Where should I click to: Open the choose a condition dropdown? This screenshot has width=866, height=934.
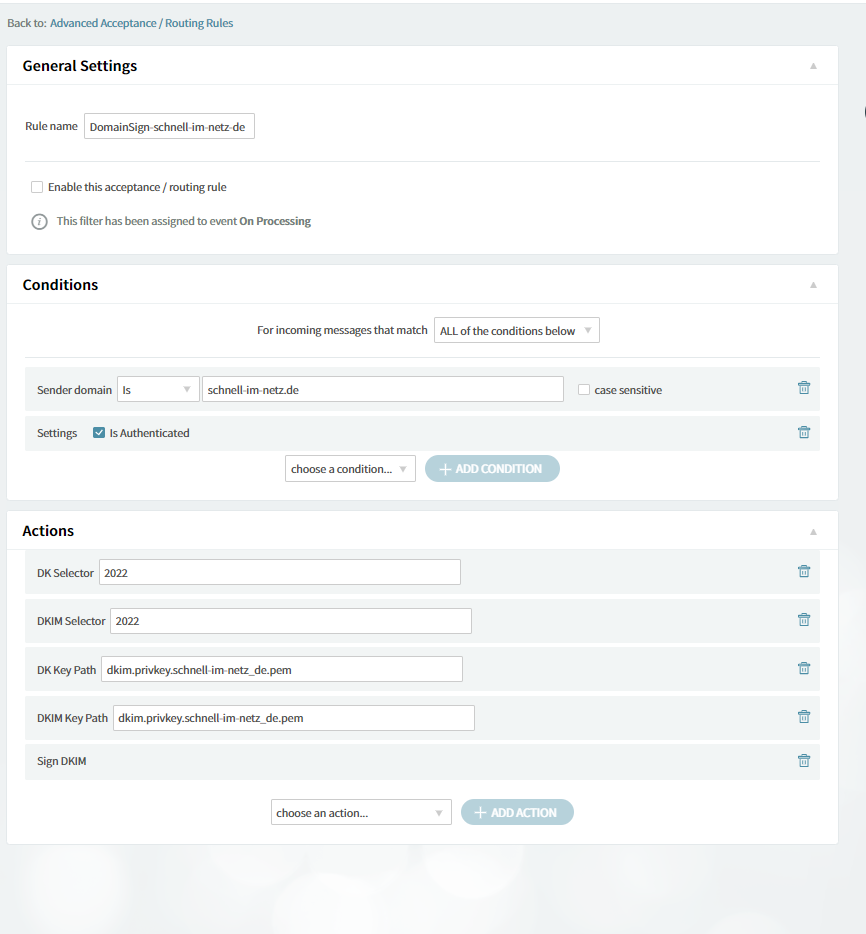pyautogui.click(x=350, y=469)
